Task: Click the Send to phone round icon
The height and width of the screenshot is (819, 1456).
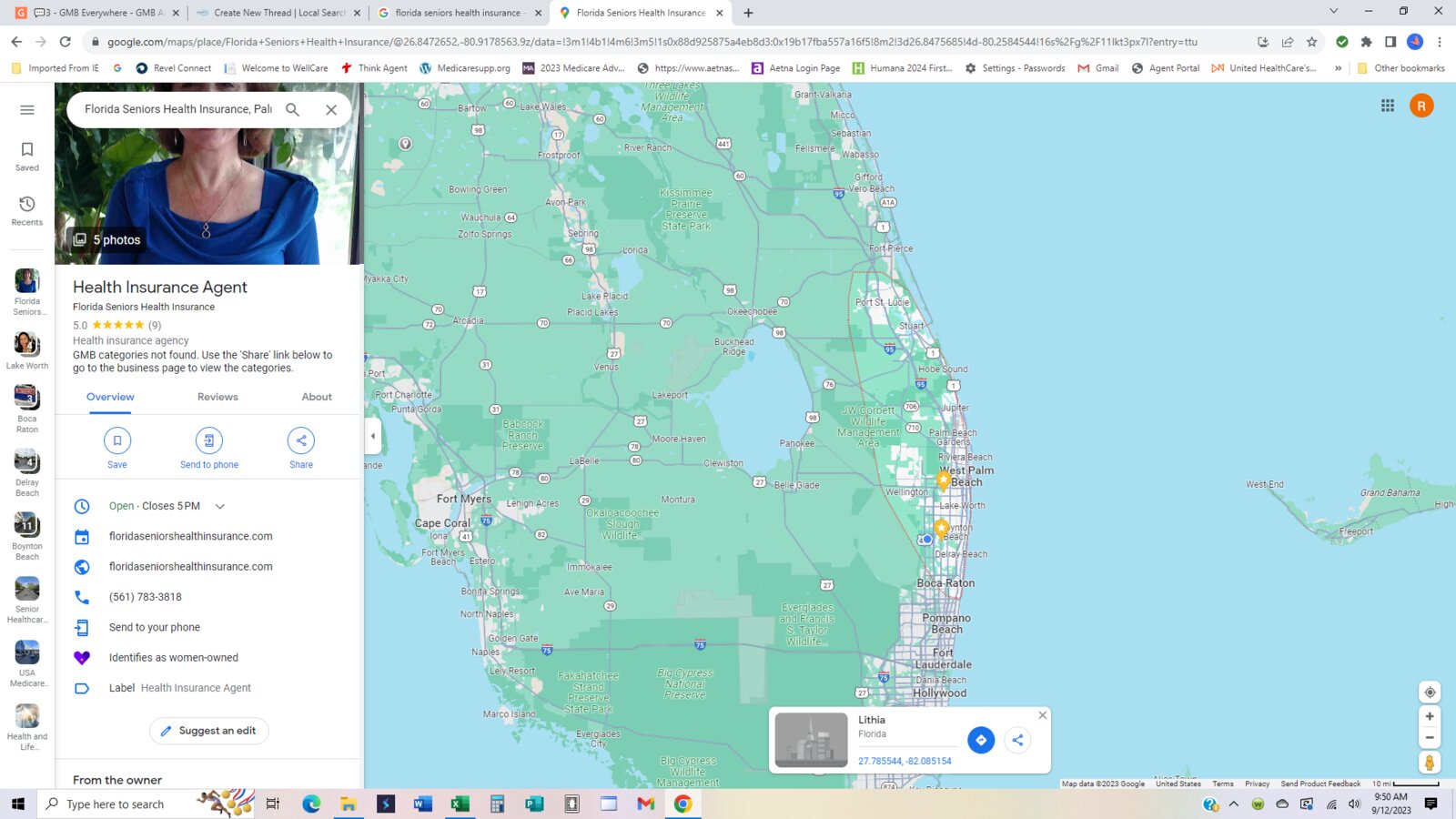Action: 209,440
